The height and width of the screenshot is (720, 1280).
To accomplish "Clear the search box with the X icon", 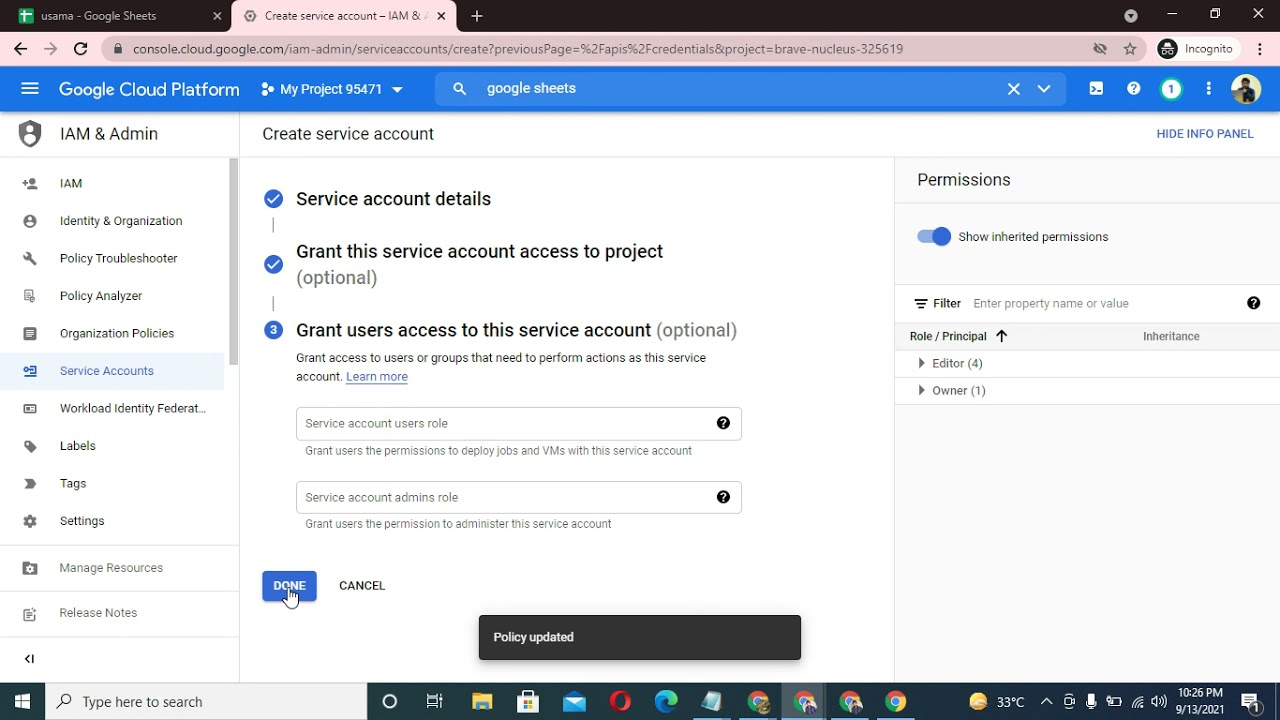I will click(1013, 89).
